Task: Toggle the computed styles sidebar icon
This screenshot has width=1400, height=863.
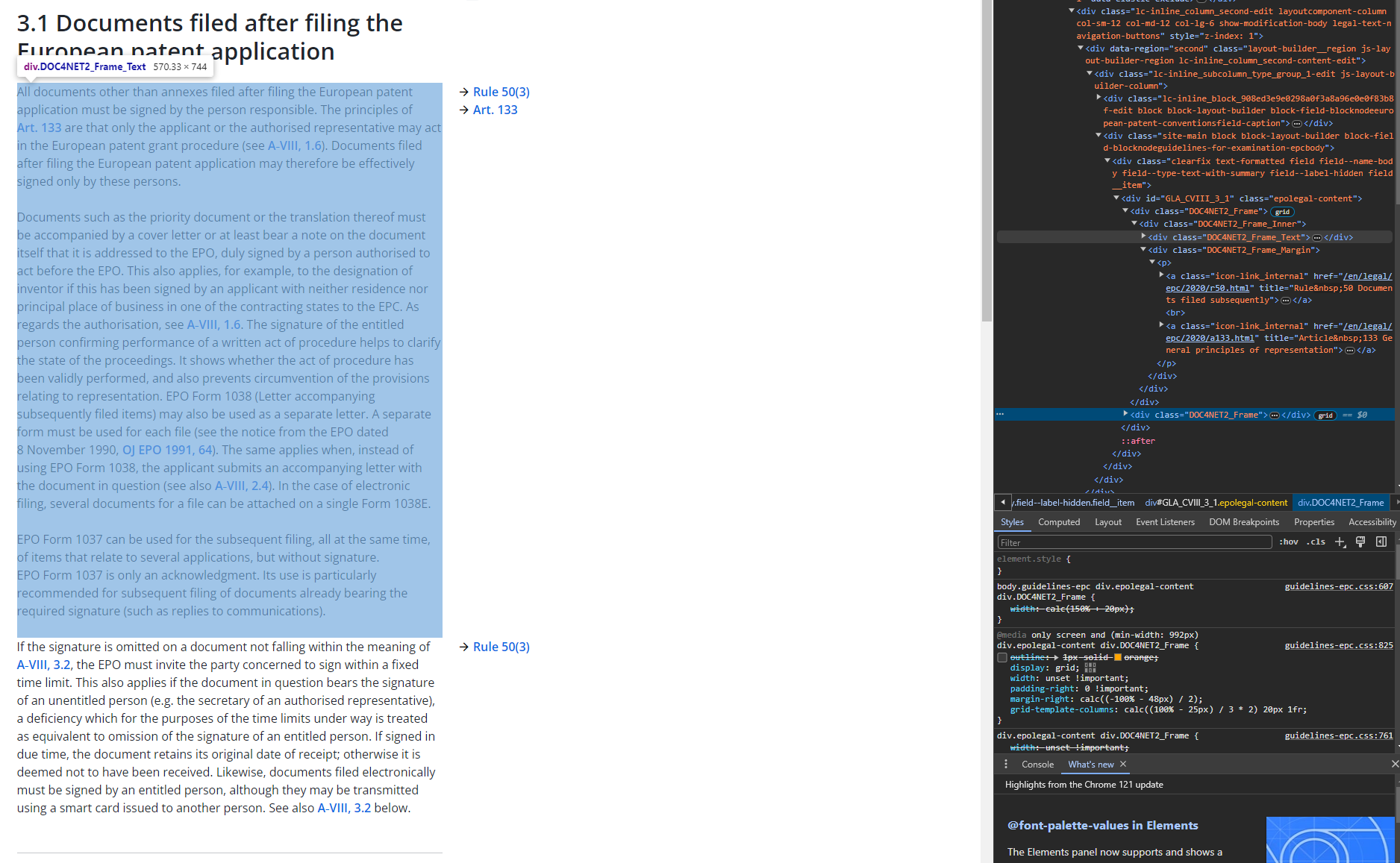Action: (1381, 542)
